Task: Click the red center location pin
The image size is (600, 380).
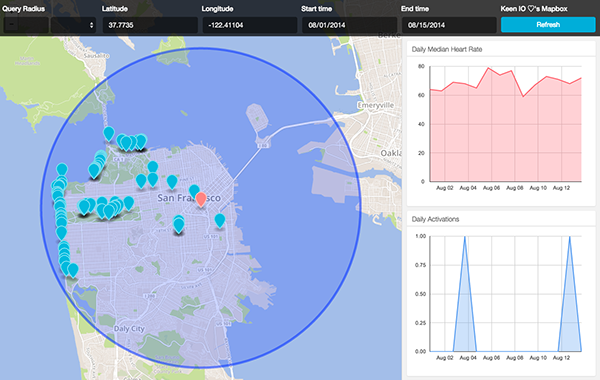Action: pos(201,199)
